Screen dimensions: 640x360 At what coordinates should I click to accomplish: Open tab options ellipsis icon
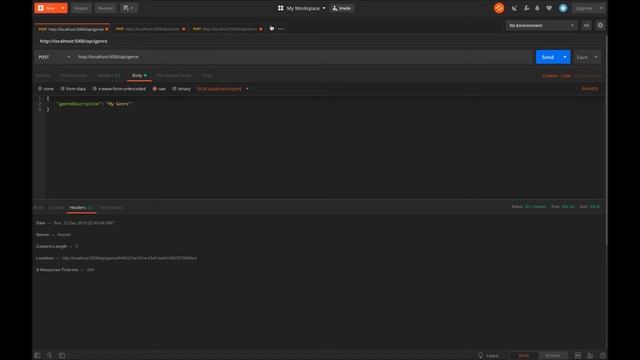[x=281, y=29]
